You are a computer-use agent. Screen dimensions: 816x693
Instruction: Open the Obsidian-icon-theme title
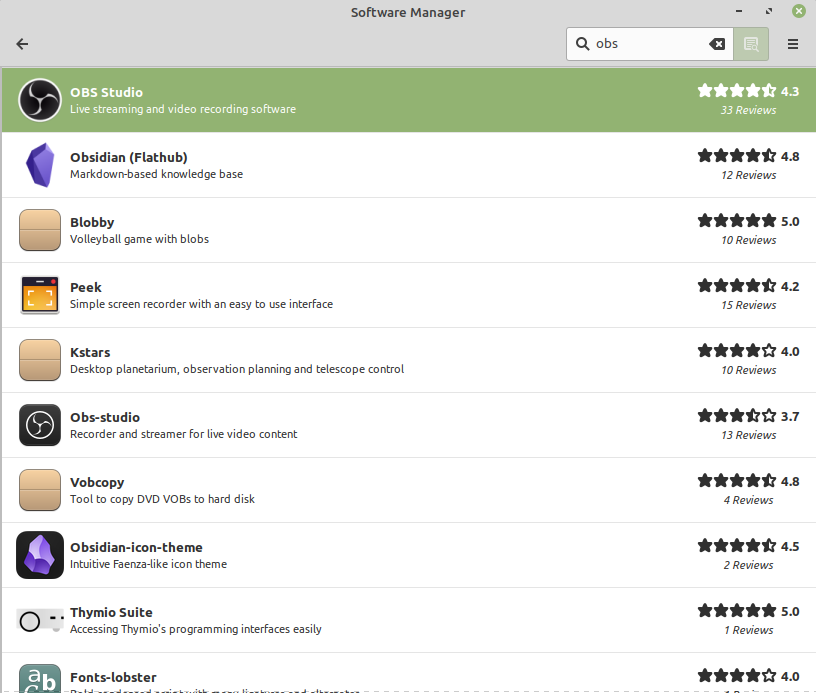pos(136,547)
